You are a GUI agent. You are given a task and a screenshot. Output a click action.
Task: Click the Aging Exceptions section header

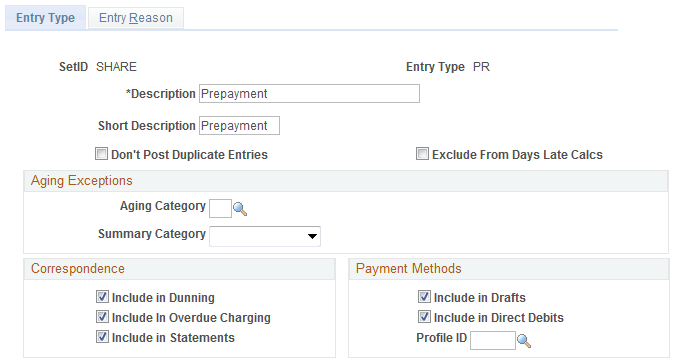click(346, 181)
